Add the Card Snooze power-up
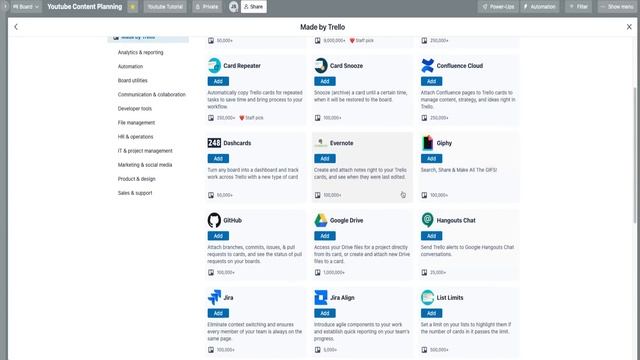 pyautogui.click(x=325, y=81)
